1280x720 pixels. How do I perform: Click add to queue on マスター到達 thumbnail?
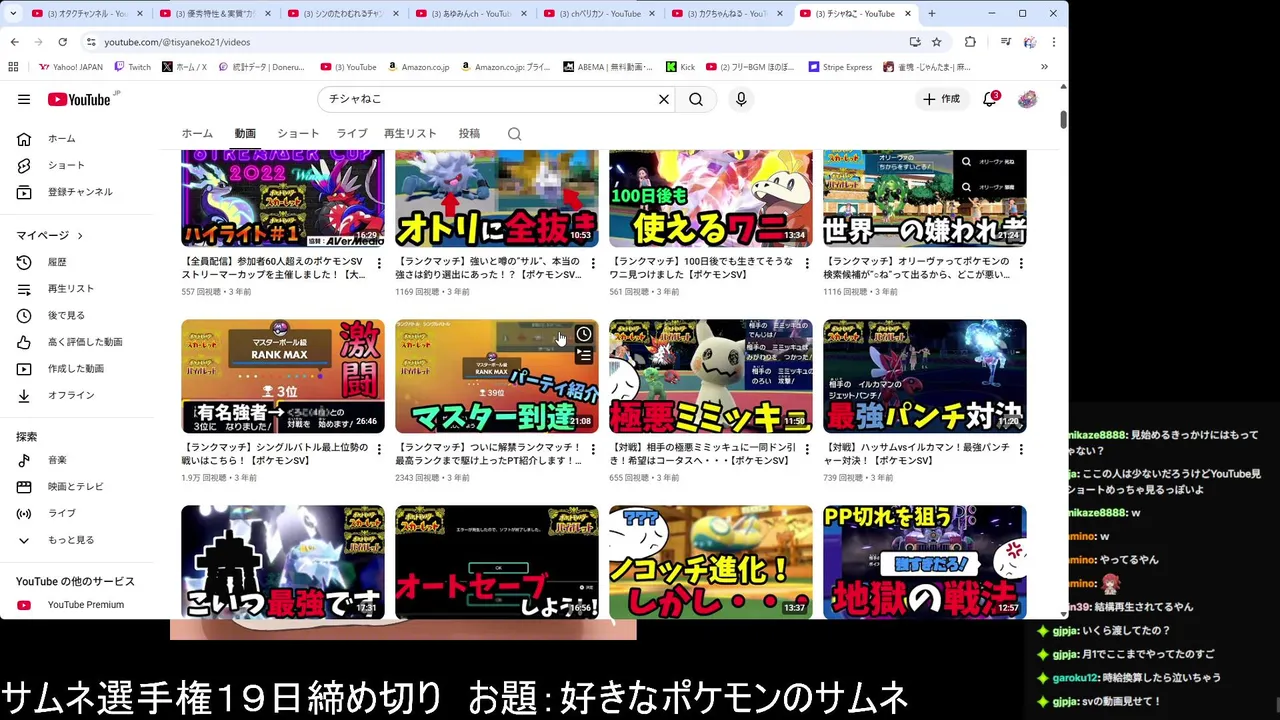click(x=584, y=356)
